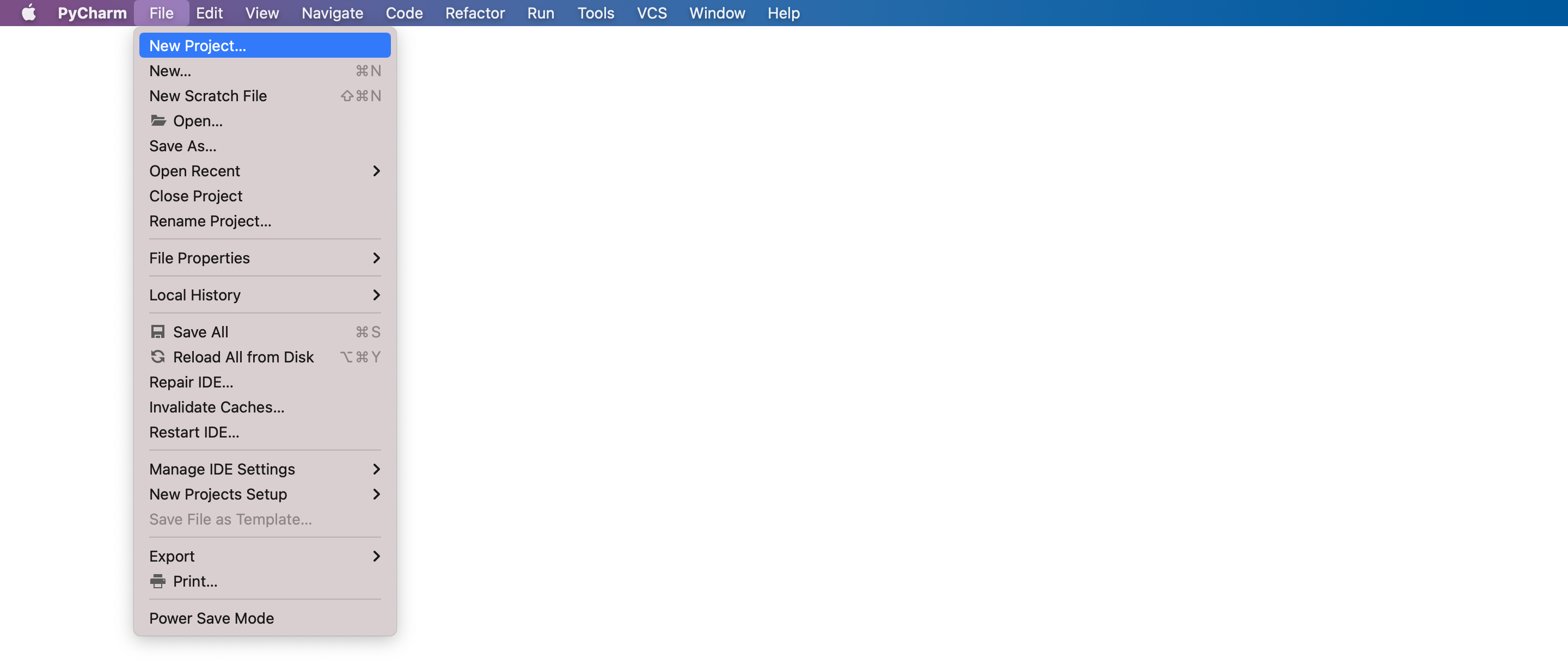Open the Window menu
1568x665 pixels.
click(x=717, y=13)
